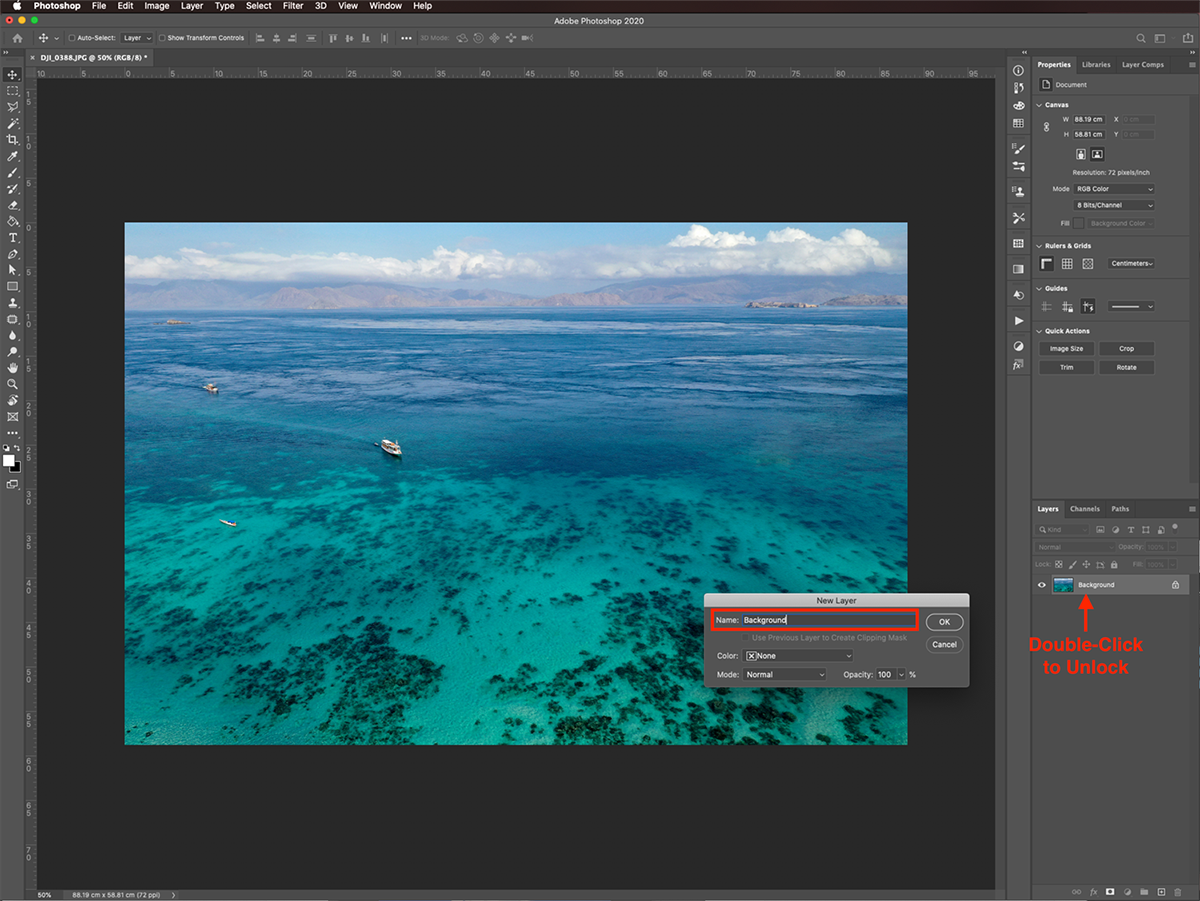Open the Filter menu

coord(292,6)
